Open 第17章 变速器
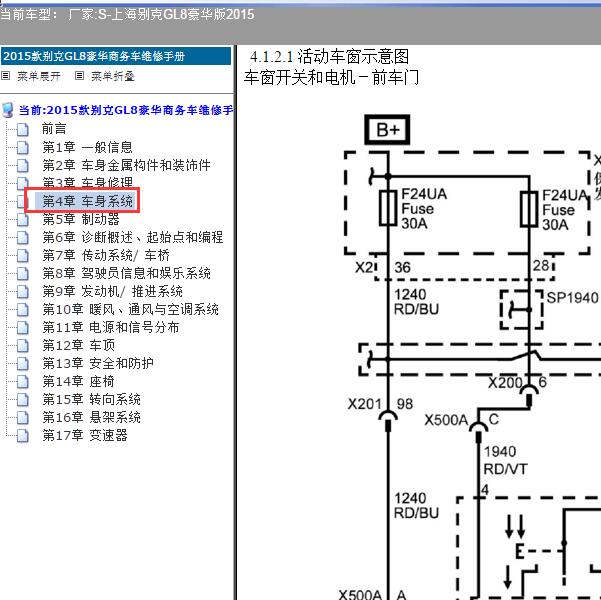 tap(85, 435)
